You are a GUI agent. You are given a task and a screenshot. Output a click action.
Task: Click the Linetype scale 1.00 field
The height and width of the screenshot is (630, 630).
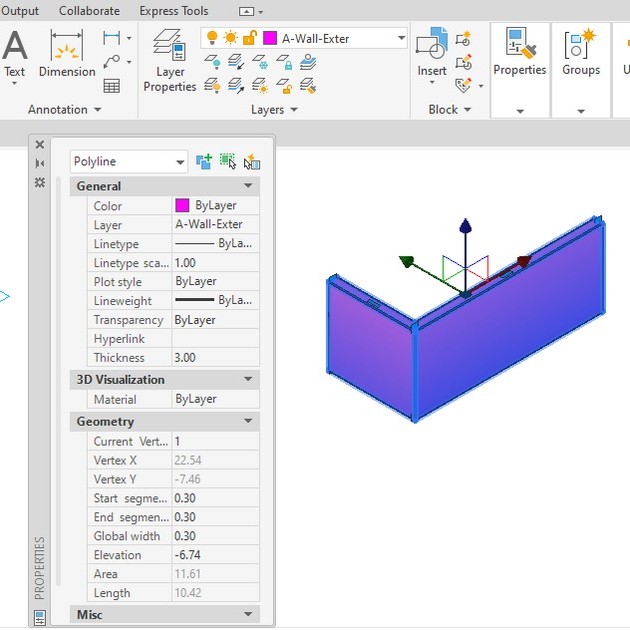click(x=215, y=263)
